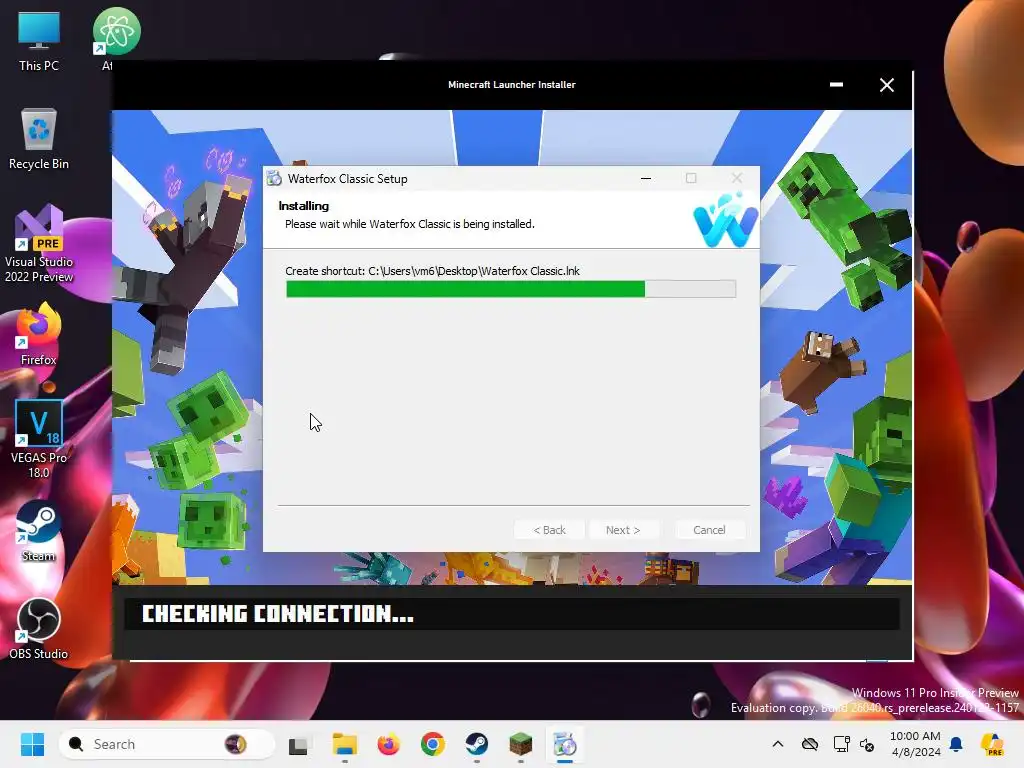This screenshot has height=768, width=1024.
Task: Open the Windows Start menu
Action: click(x=32, y=744)
